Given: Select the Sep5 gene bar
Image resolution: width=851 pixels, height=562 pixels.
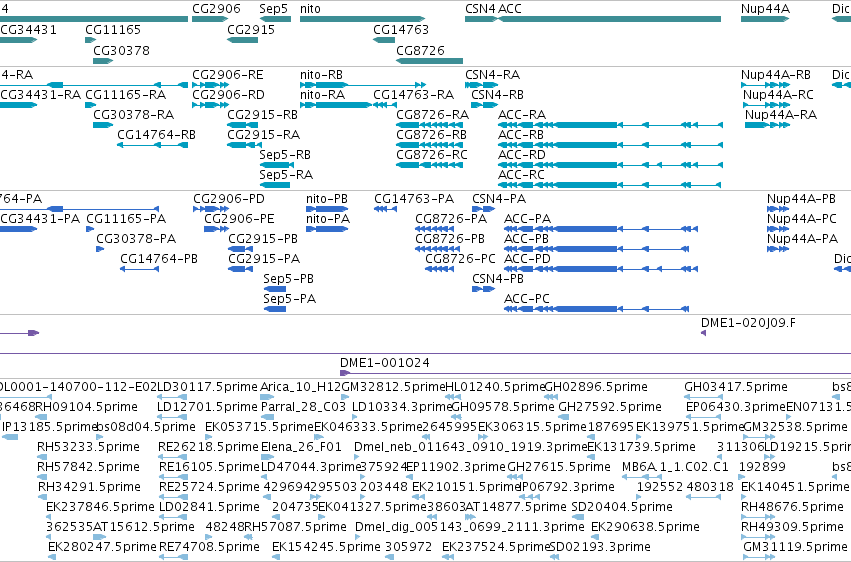Looking at the screenshot, I should point(275,19).
